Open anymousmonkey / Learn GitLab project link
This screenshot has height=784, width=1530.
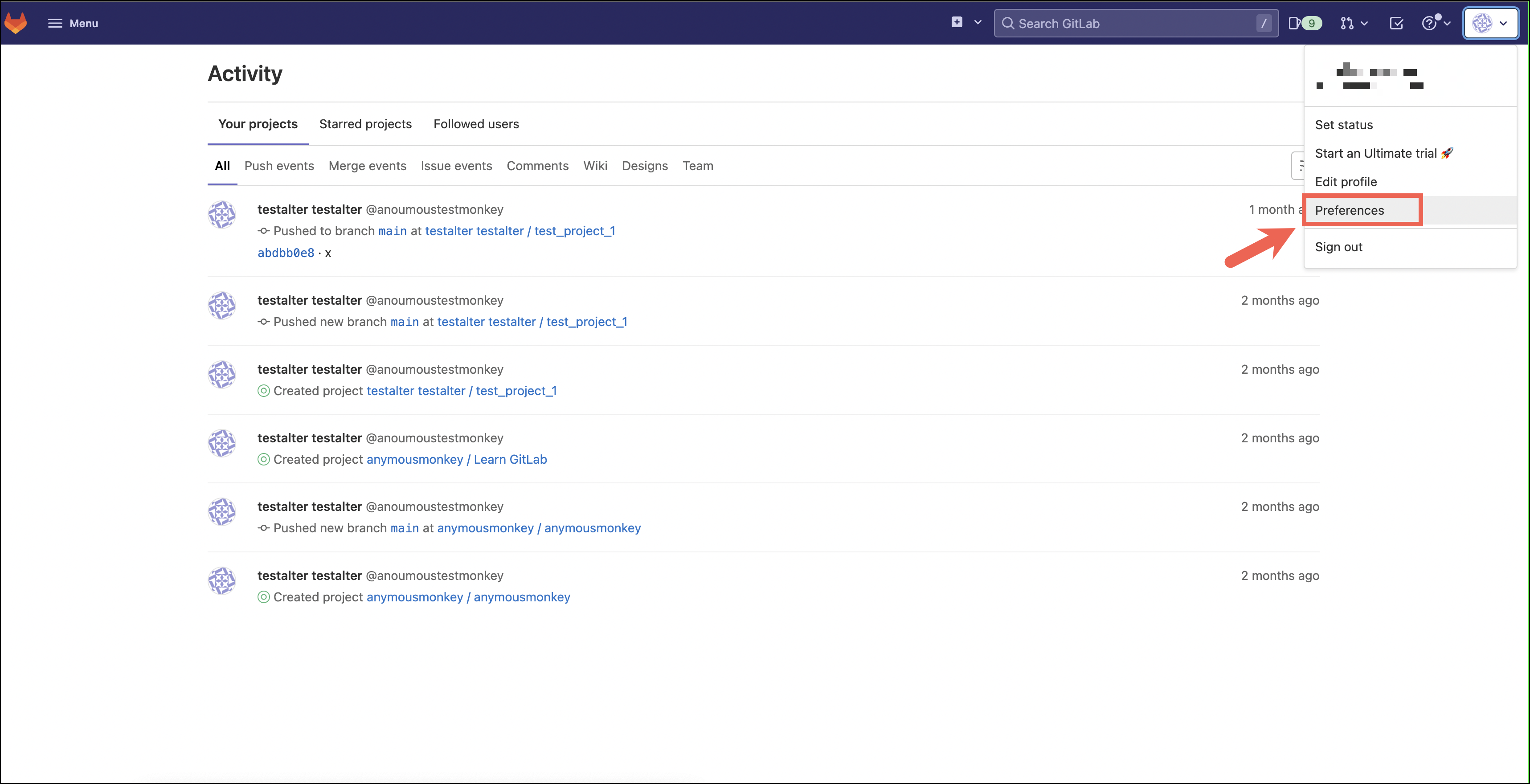457,459
